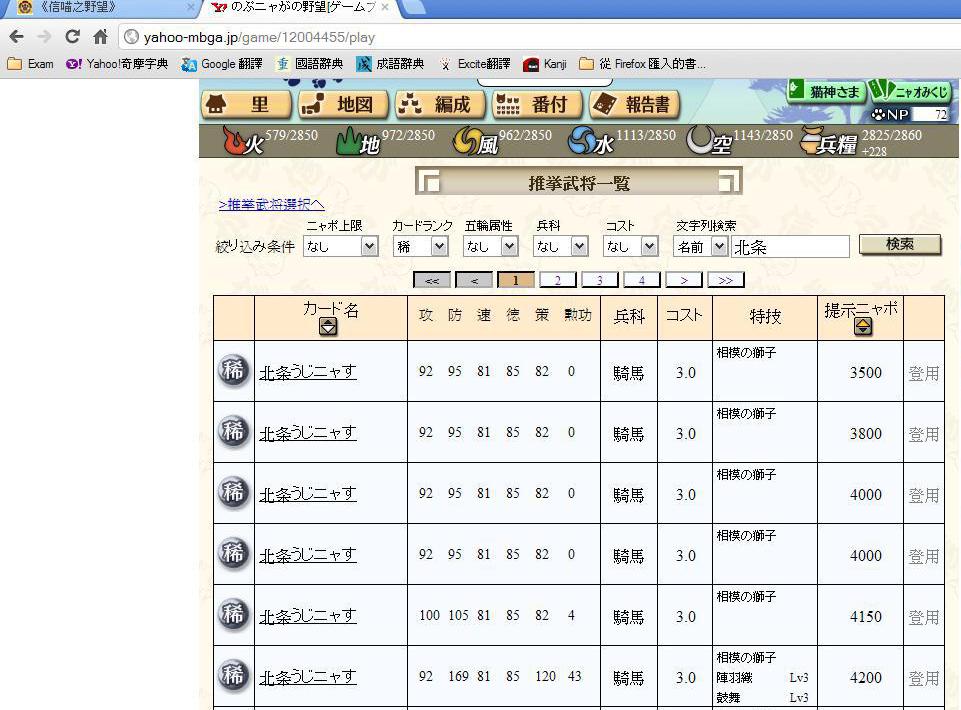Go back with the browser back arrow
Viewport: 961px width, 710px height.
(17, 37)
